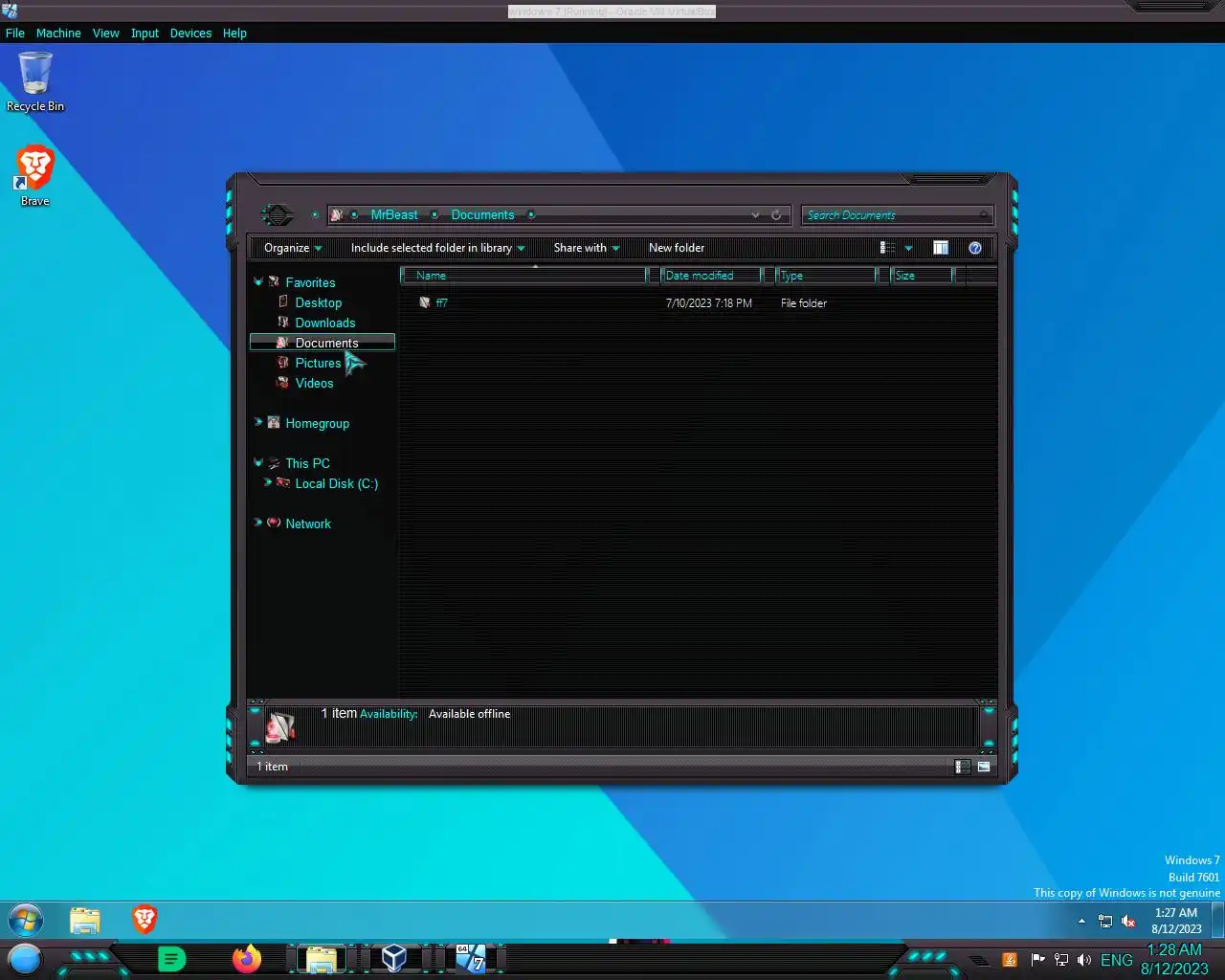Open the host clock showing 1:28 AM
This screenshot has height=980, width=1225.
pyautogui.click(x=1174, y=960)
